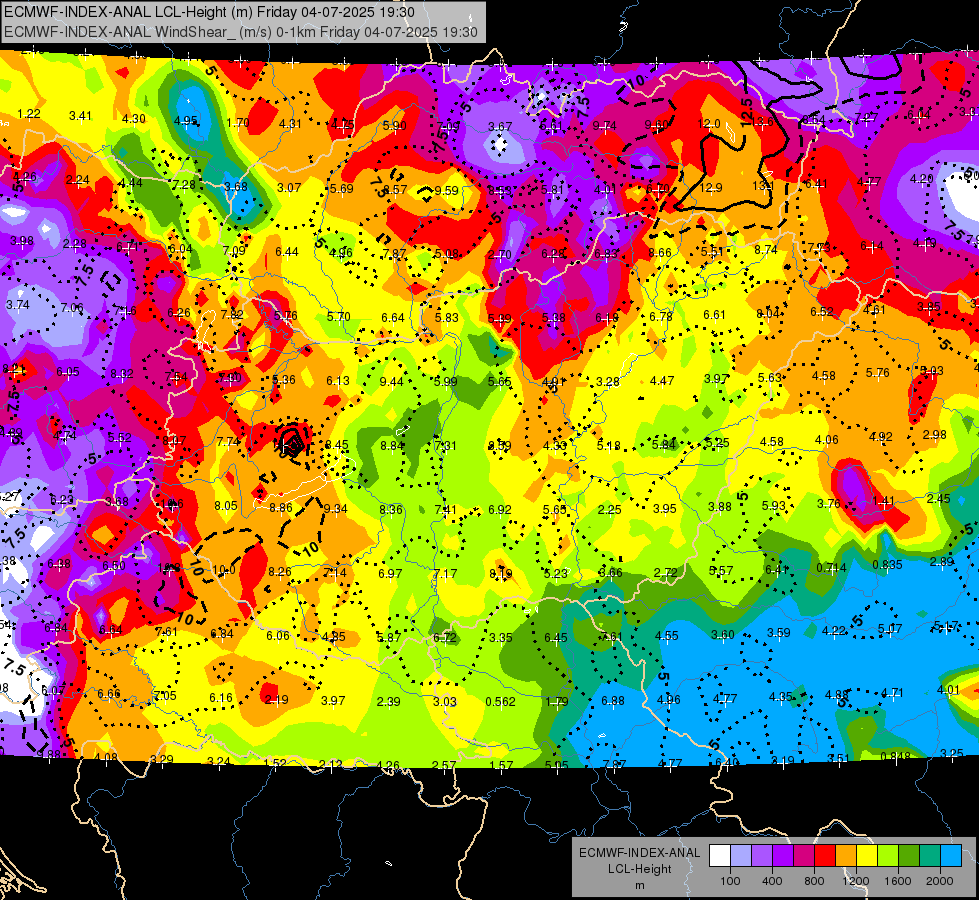The width and height of the screenshot is (979, 900).
Task: Click legend caption LCL-Height
Action: [639, 869]
